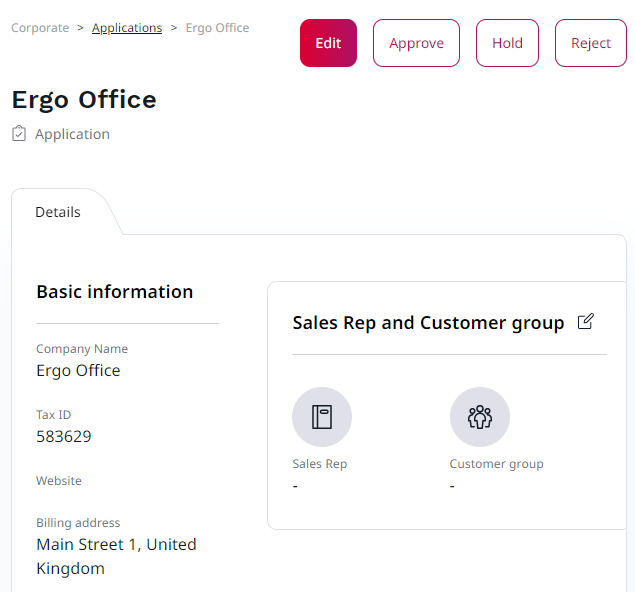
Task: Switch to the Details tab
Action: coord(58,212)
